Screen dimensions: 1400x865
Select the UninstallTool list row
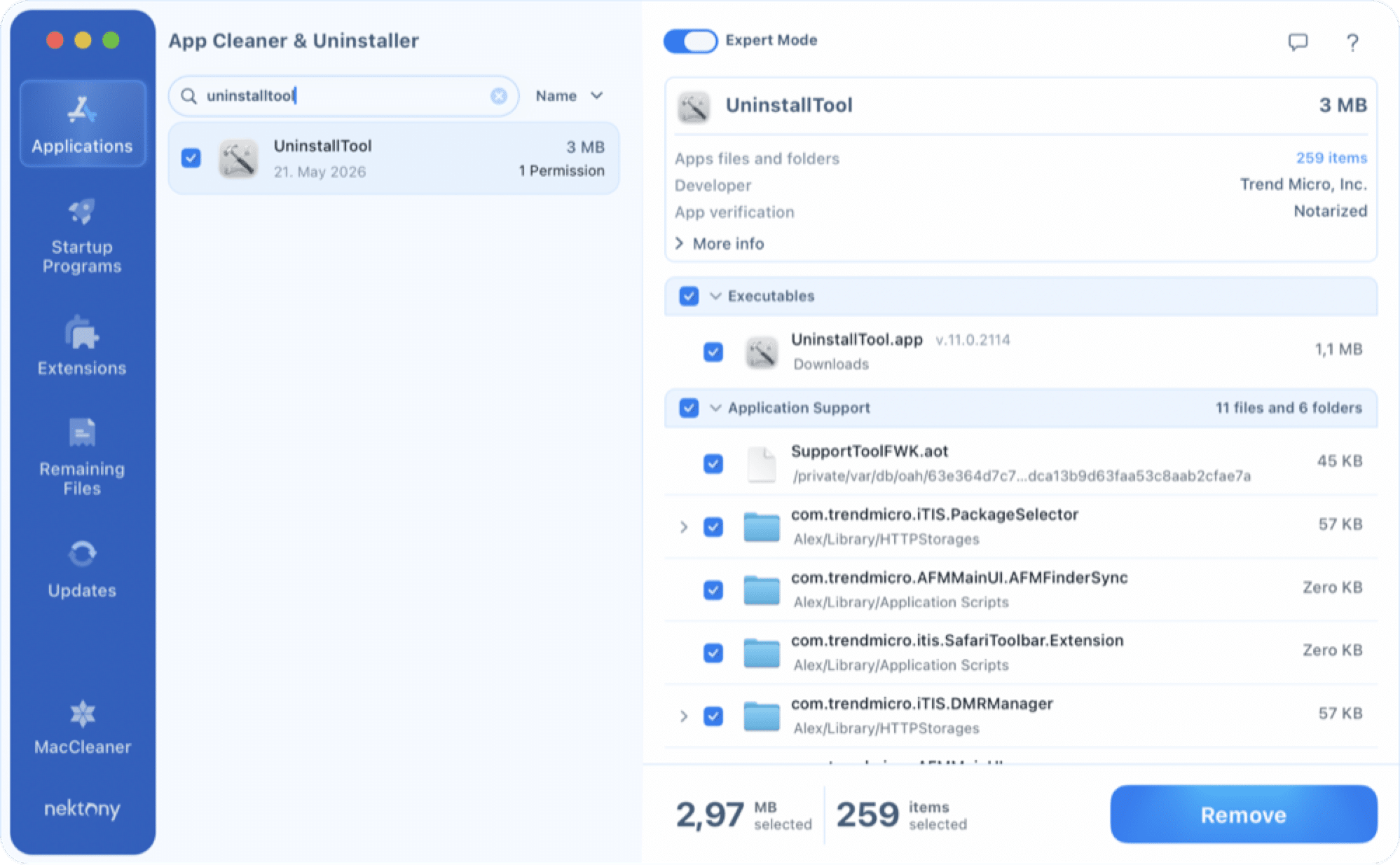pyautogui.click(x=394, y=158)
